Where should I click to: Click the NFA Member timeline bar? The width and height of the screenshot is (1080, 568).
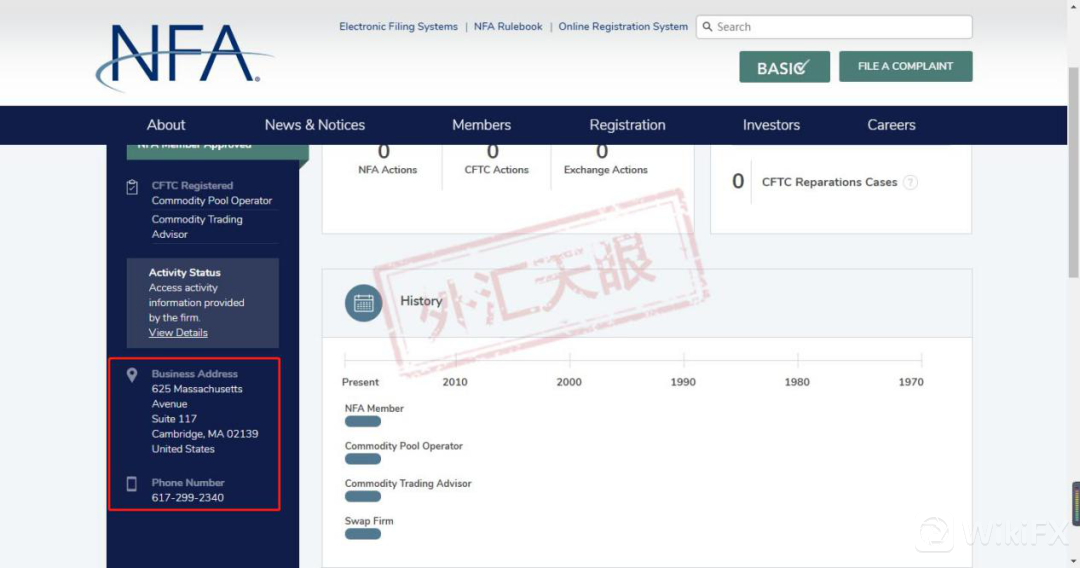point(363,421)
